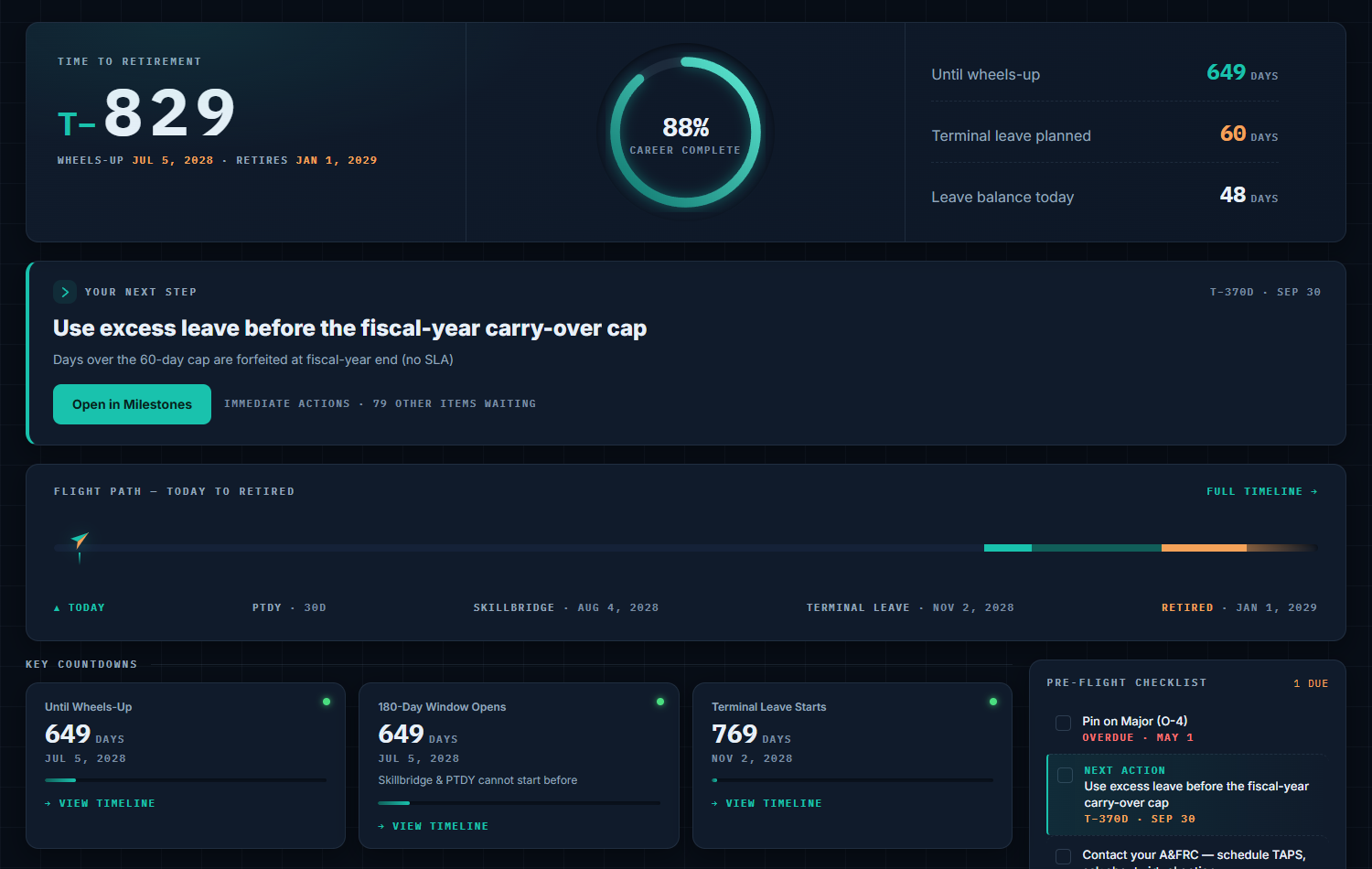
Task: Click the 'OVERDUE · MAY 1' label
Action: (x=1138, y=737)
